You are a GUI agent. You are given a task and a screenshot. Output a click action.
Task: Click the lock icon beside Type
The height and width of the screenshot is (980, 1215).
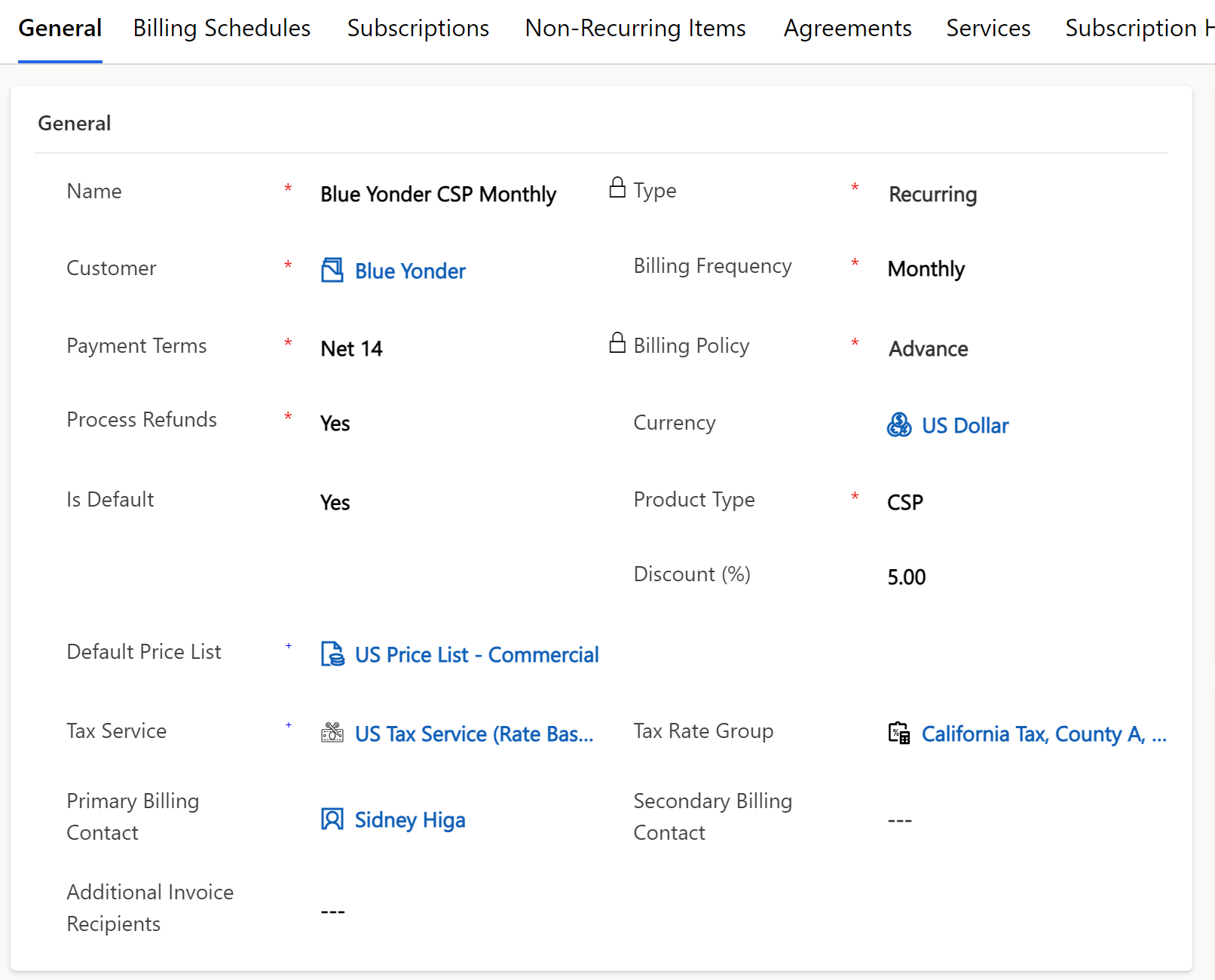click(617, 188)
